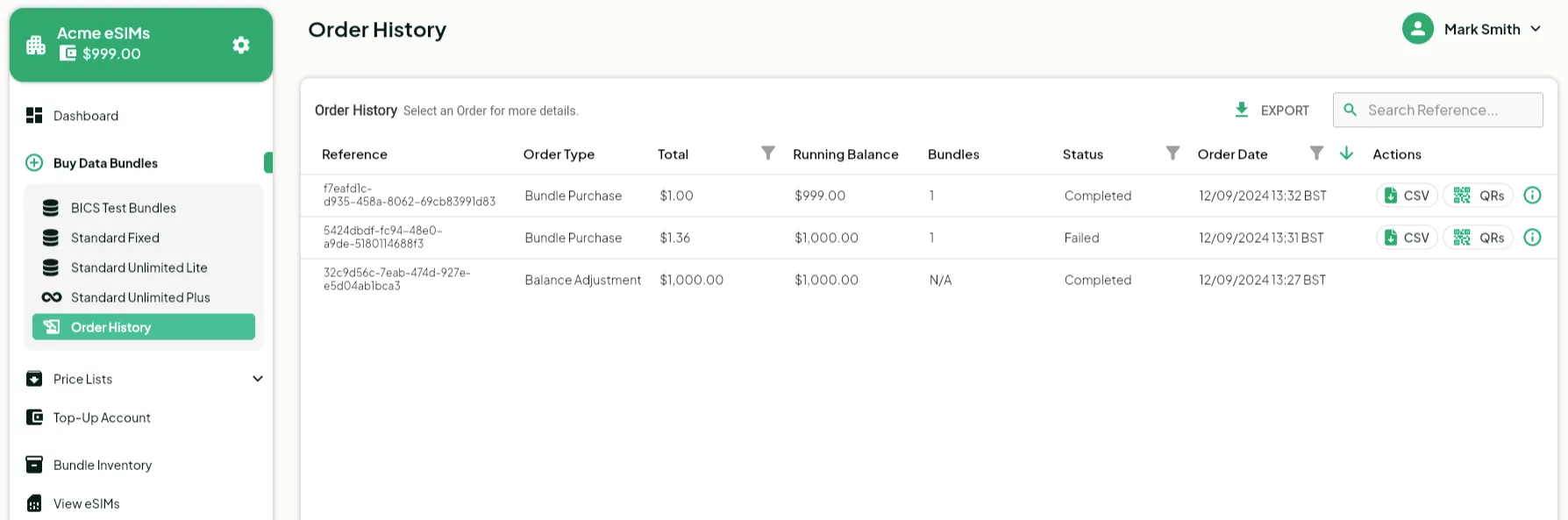1568x520 pixels.
Task: Click the Total column filter icon
Action: 768,153
